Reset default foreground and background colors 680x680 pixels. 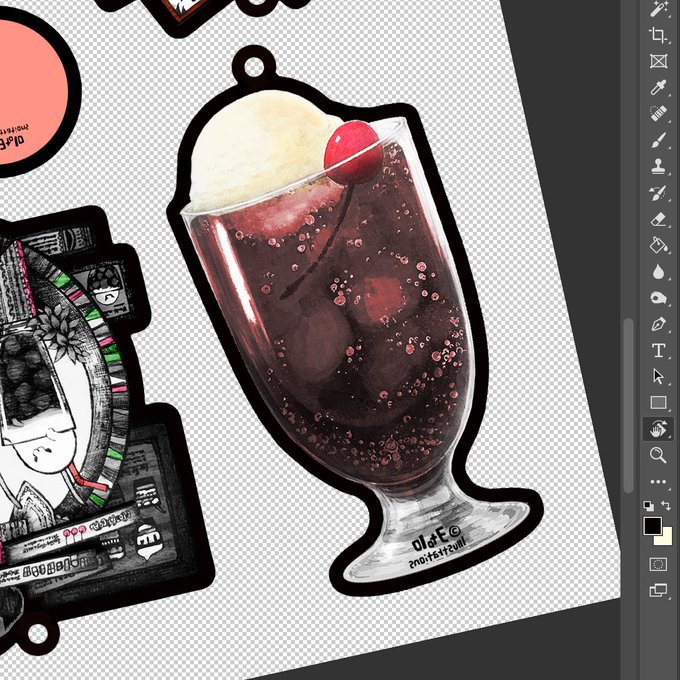click(648, 506)
